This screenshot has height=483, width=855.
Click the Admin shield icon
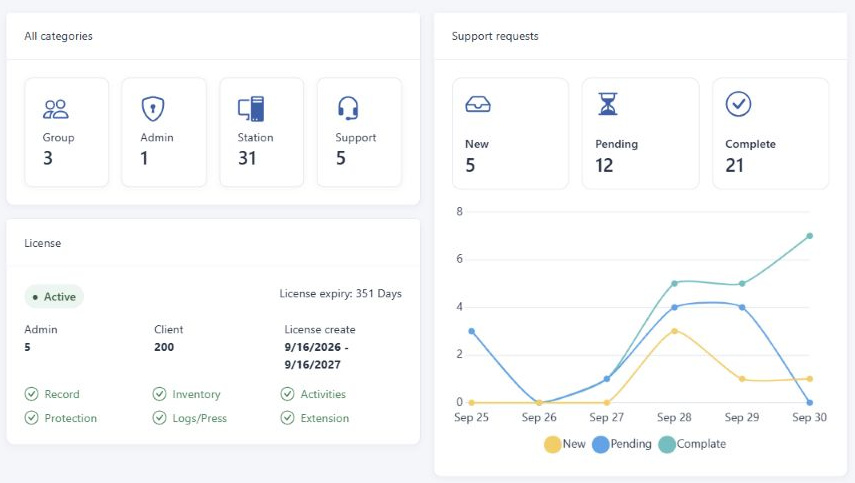coord(153,108)
